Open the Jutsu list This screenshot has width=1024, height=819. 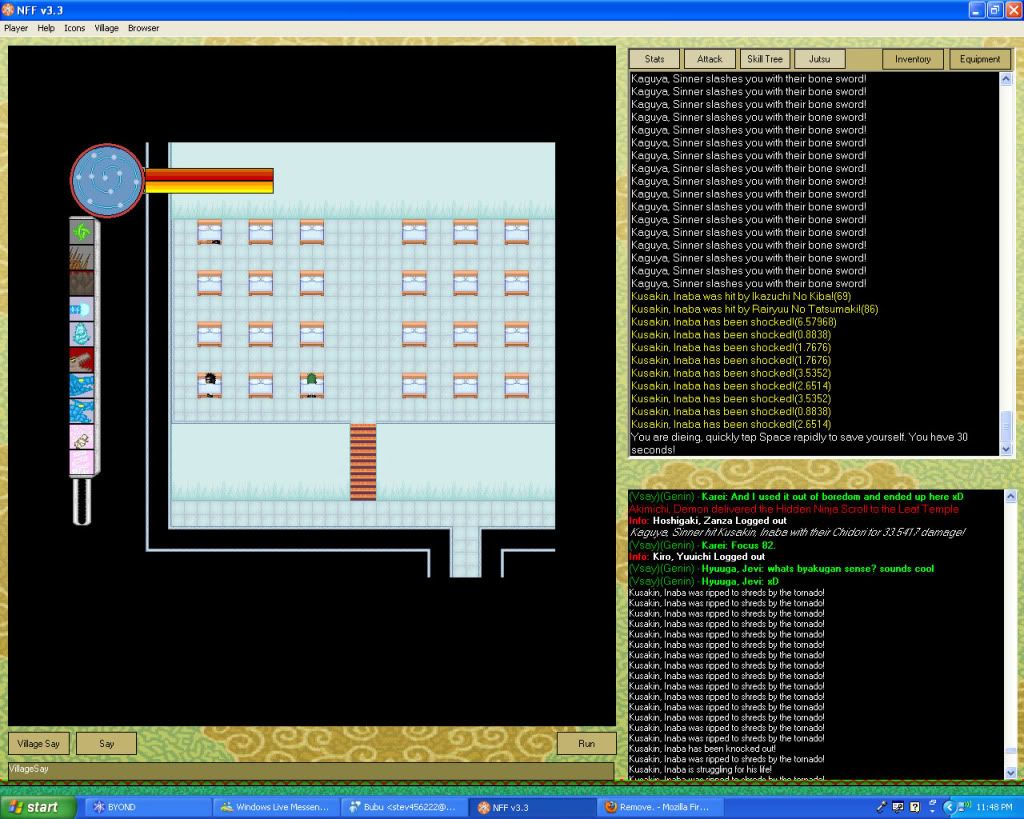[x=819, y=59]
